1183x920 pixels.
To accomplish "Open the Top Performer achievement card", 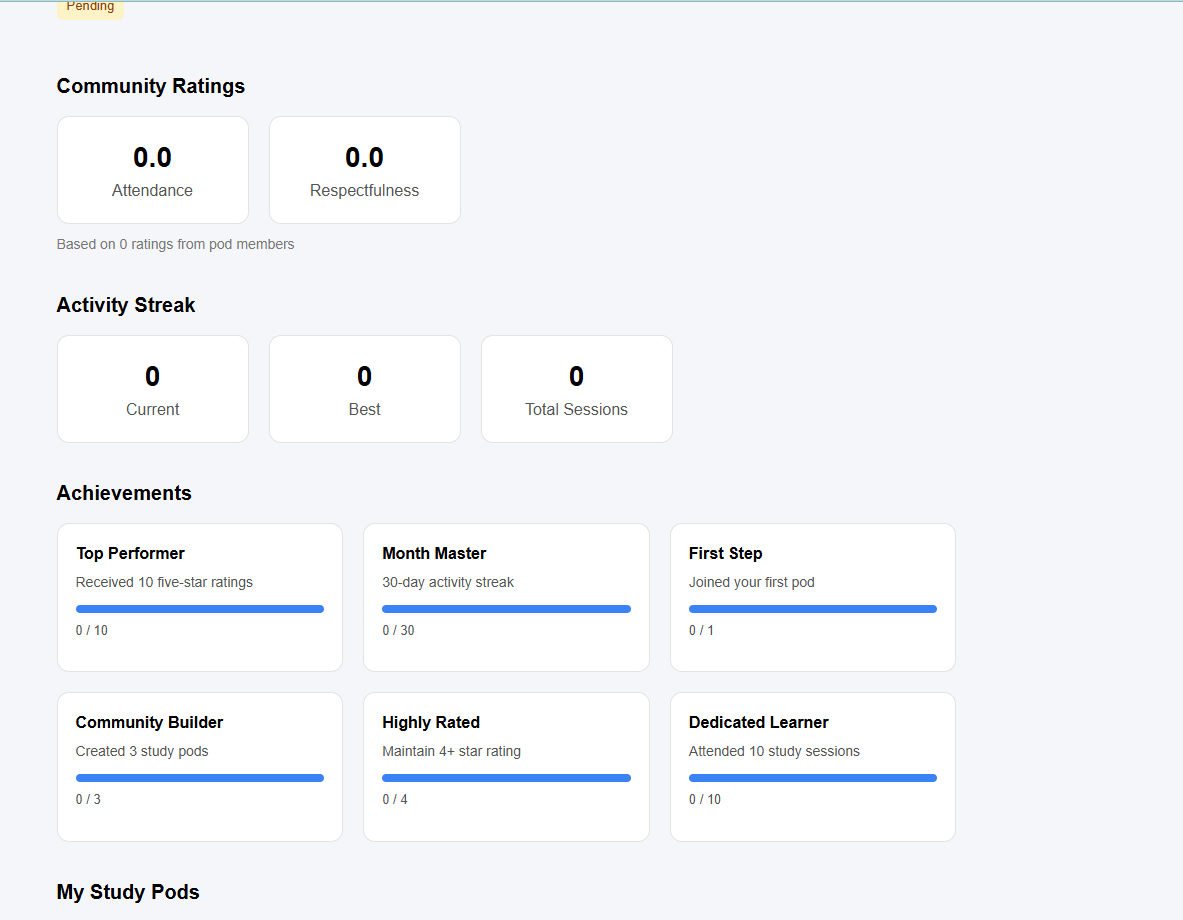I will tap(200, 597).
